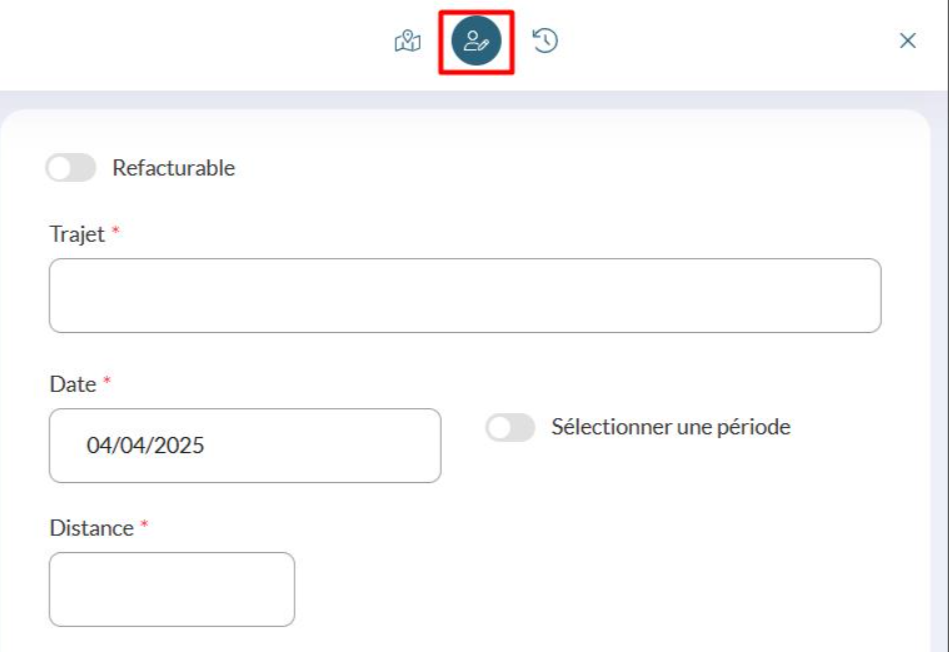Select the manual entry user-pencil icon

tap(476, 41)
